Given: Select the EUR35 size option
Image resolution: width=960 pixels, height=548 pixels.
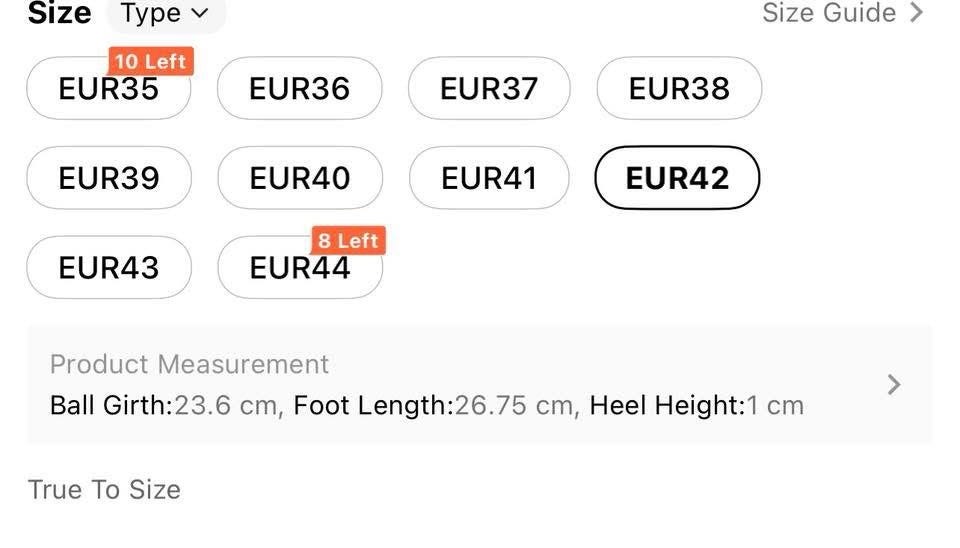Looking at the screenshot, I should pos(108,89).
